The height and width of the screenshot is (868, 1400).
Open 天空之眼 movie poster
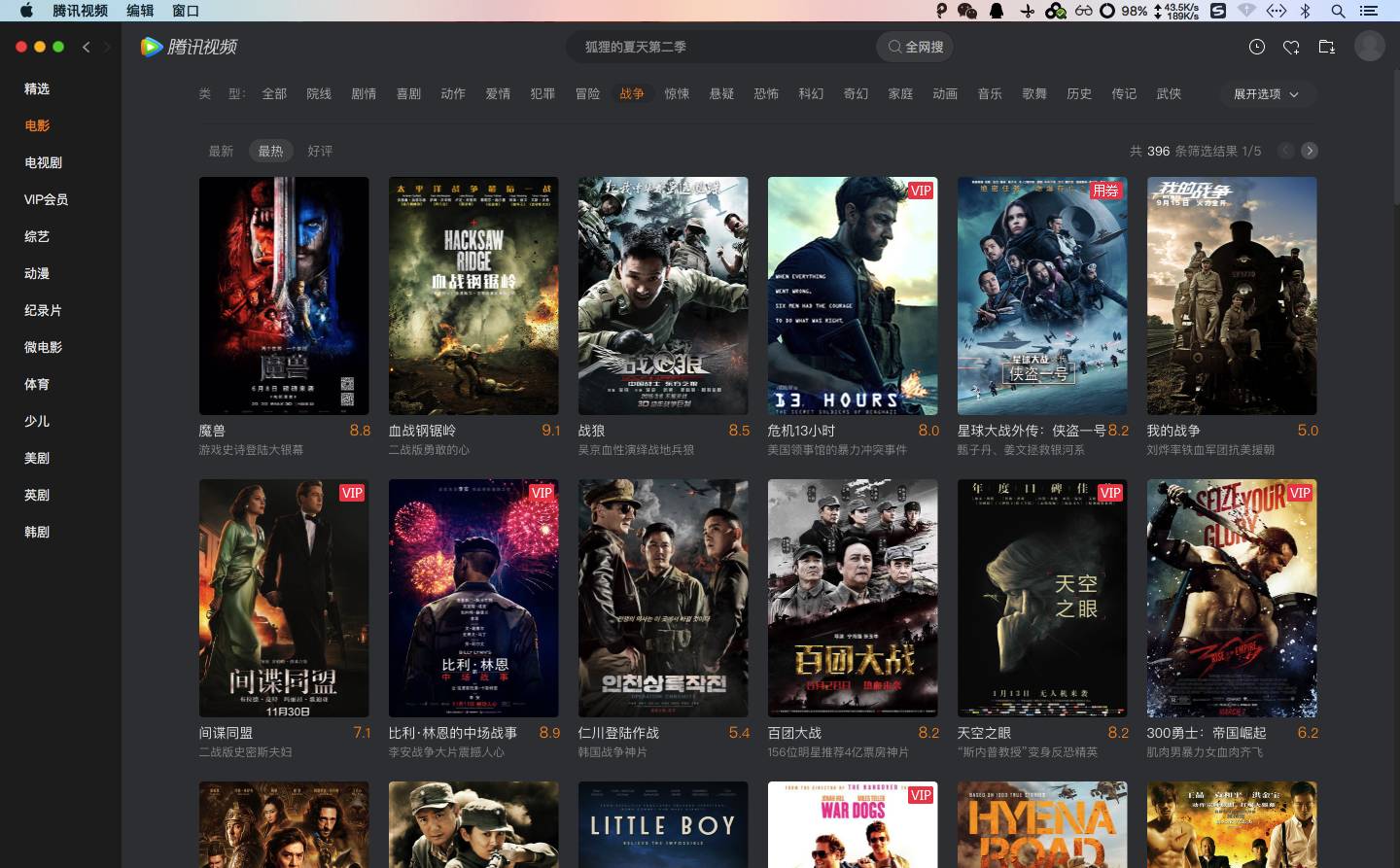[1042, 598]
